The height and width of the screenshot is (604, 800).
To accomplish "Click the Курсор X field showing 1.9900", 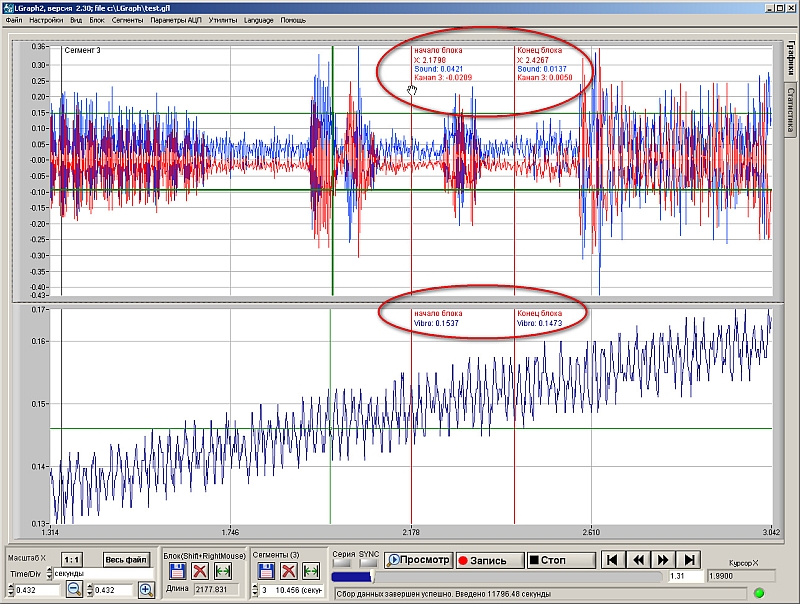I will pyautogui.click(x=741, y=576).
